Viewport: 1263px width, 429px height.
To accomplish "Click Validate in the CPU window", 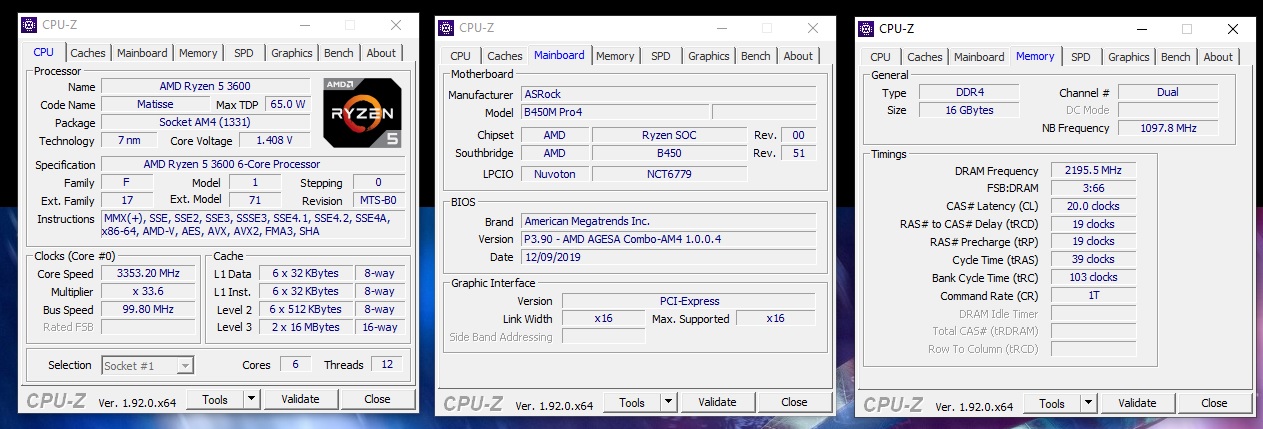I will [x=300, y=399].
